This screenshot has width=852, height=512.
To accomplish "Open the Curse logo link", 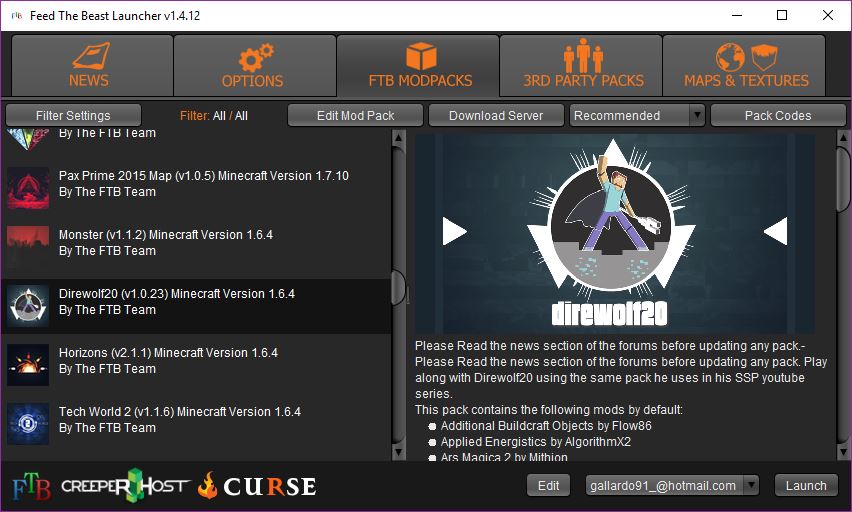I will (x=257, y=485).
